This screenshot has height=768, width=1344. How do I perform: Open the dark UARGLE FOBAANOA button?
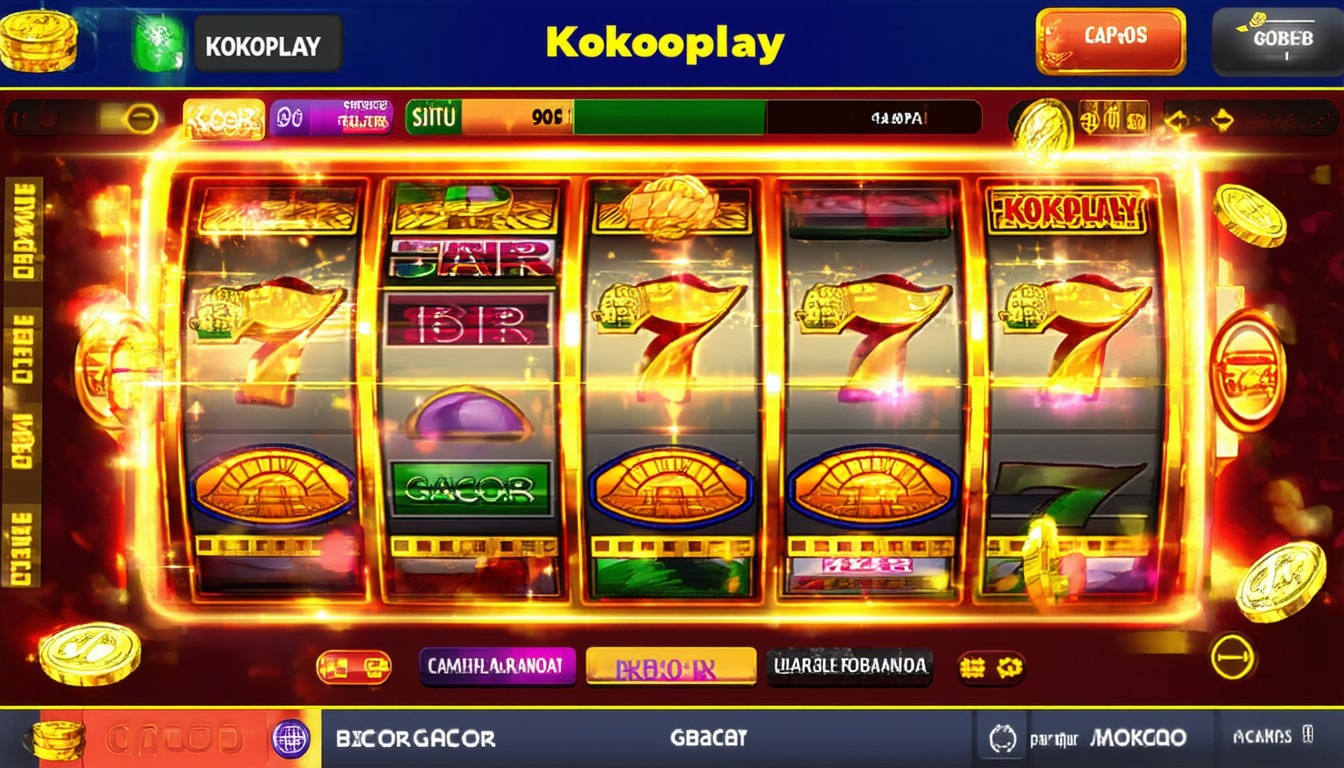click(x=850, y=666)
